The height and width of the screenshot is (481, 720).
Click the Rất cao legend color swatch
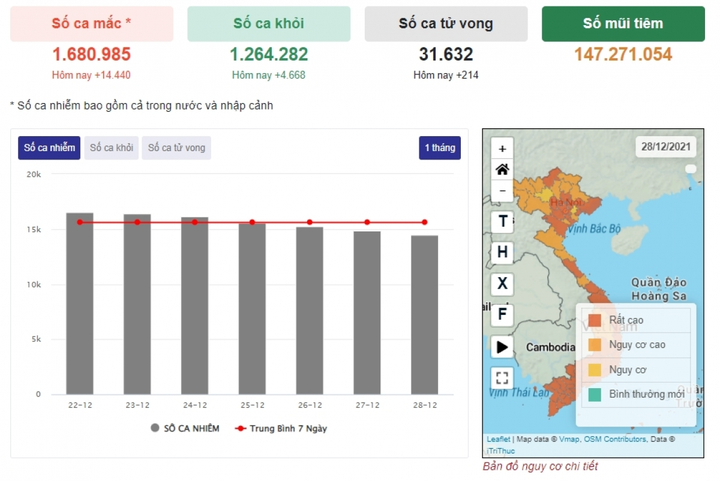pos(595,320)
